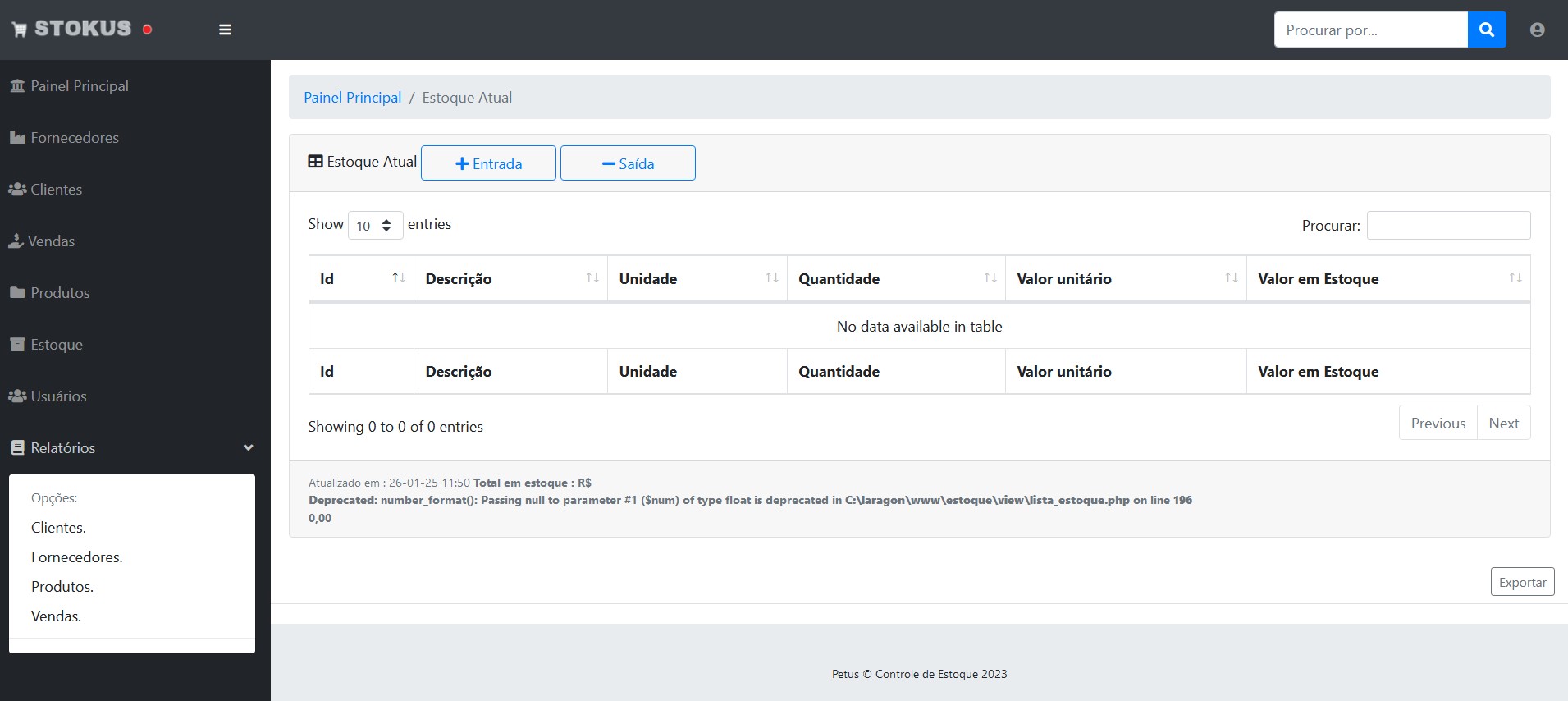Open Estoque archive in sidebar
Viewport: 1568px width, 701px height.
point(56,345)
